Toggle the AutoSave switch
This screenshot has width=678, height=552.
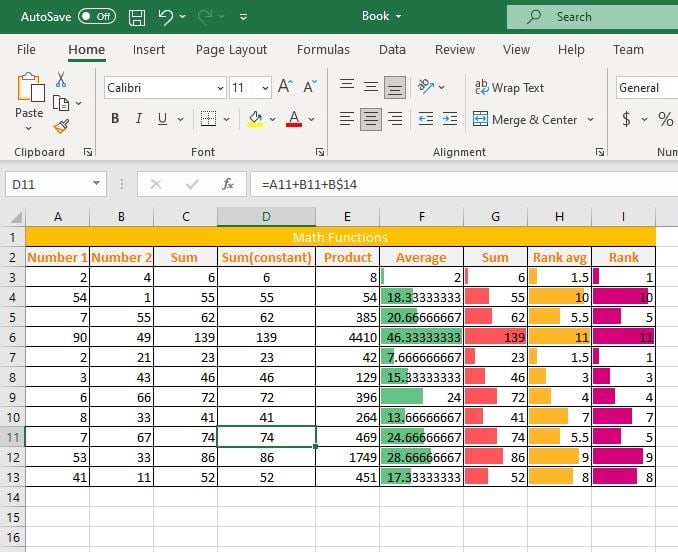97,17
